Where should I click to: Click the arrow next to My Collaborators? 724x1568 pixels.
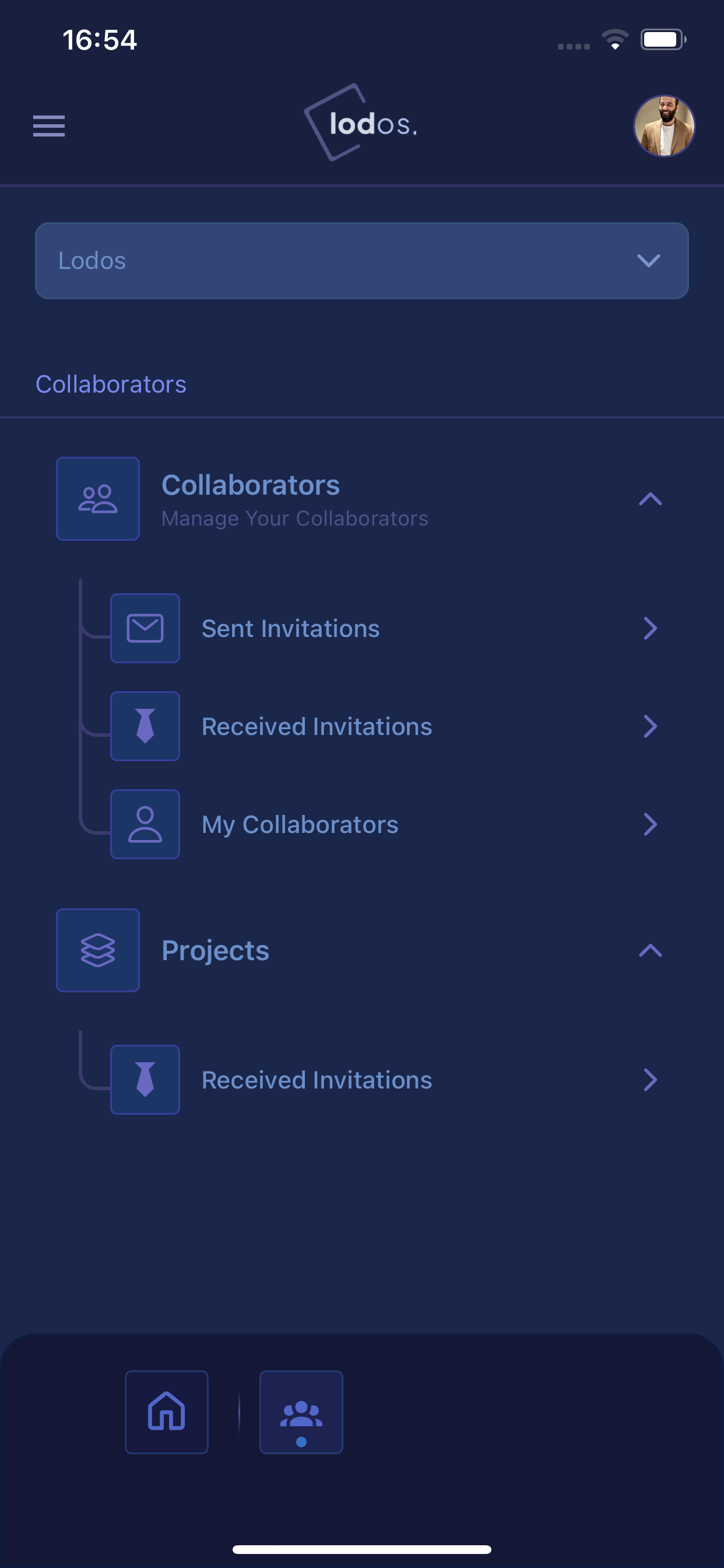click(650, 824)
